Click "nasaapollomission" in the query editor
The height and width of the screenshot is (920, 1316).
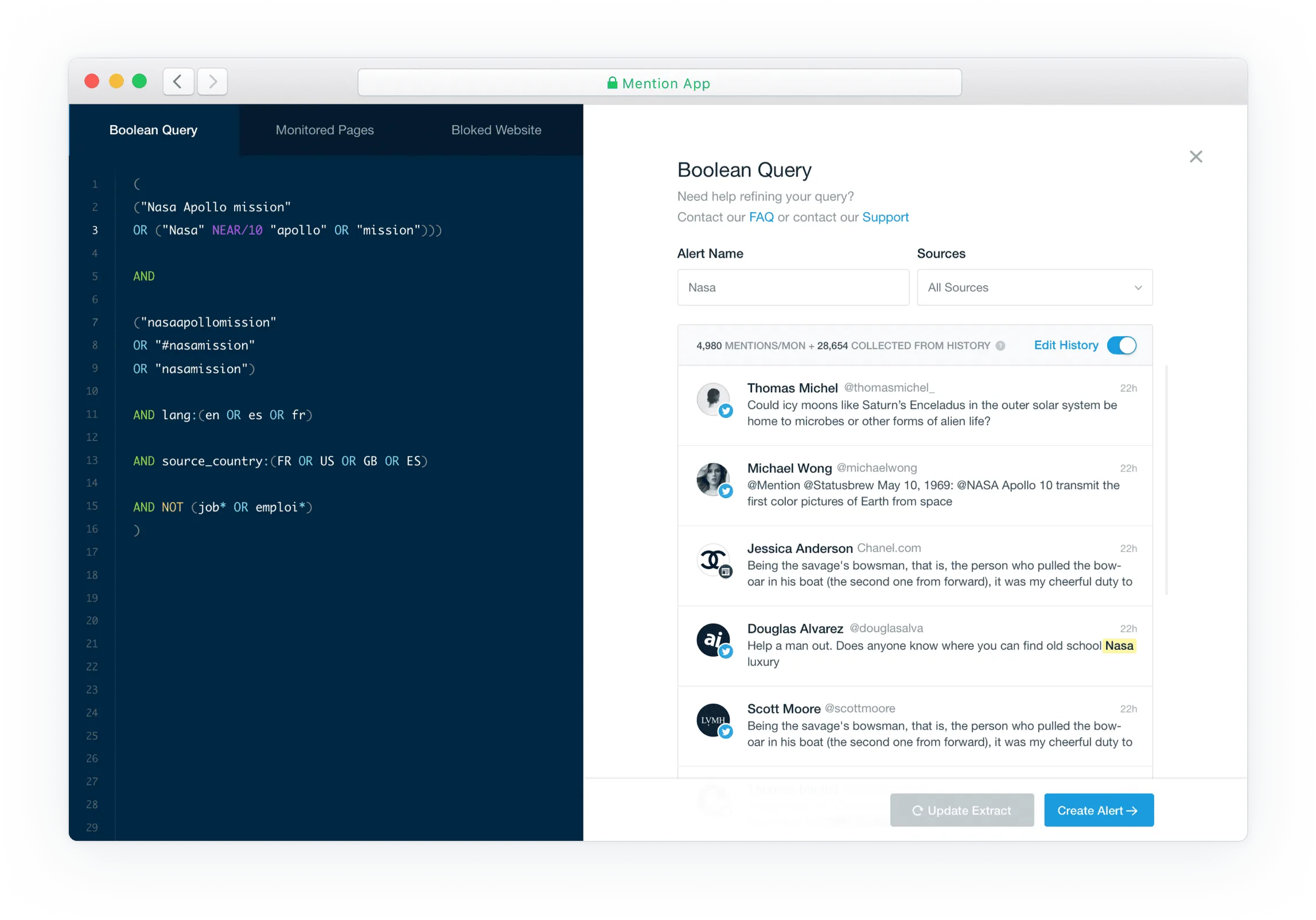[208, 322]
